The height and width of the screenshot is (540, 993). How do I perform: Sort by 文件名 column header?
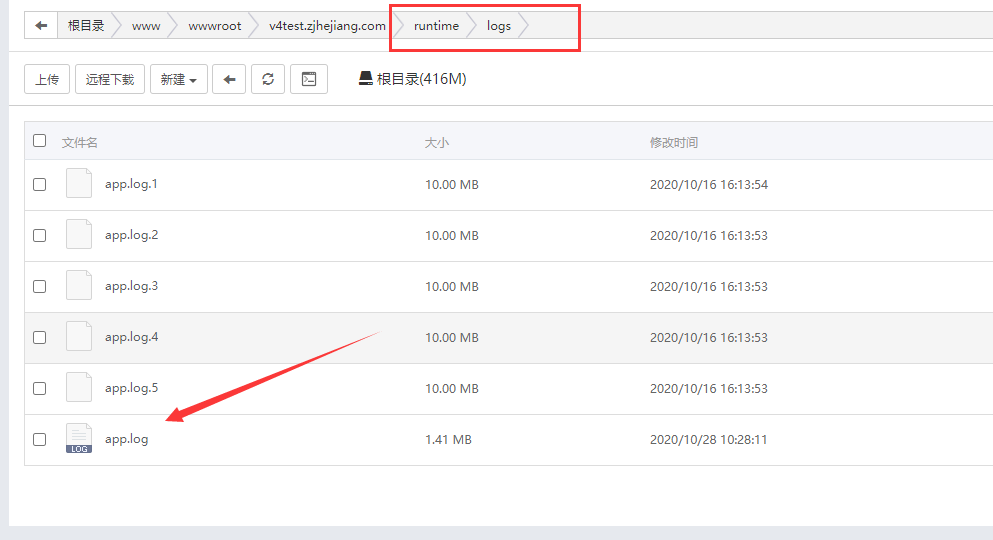80,142
